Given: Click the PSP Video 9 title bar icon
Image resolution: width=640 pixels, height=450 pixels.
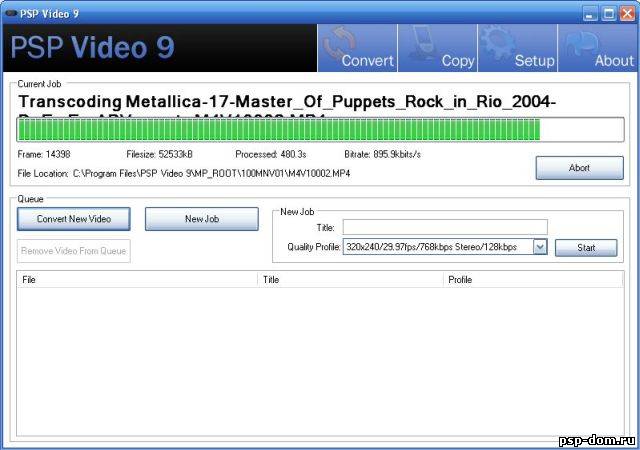Looking at the screenshot, I should click(11, 12).
